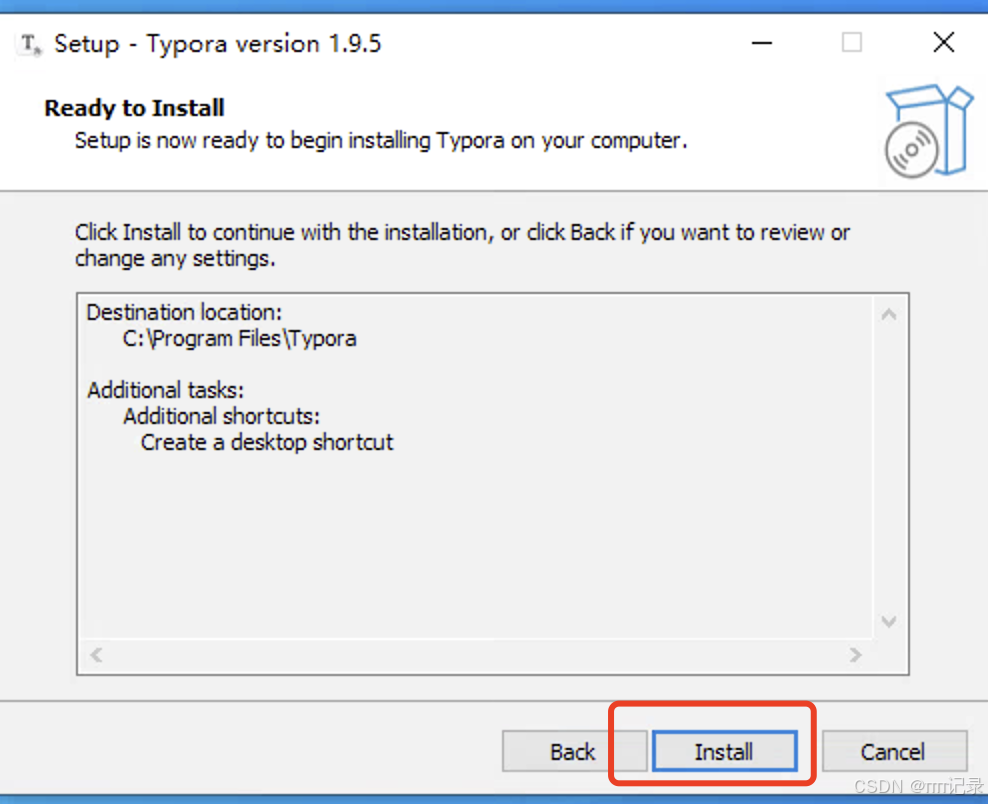This screenshot has height=804, width=988.
Task: Click the vertical scrollbar track in summary box
Action: (888, 468)
